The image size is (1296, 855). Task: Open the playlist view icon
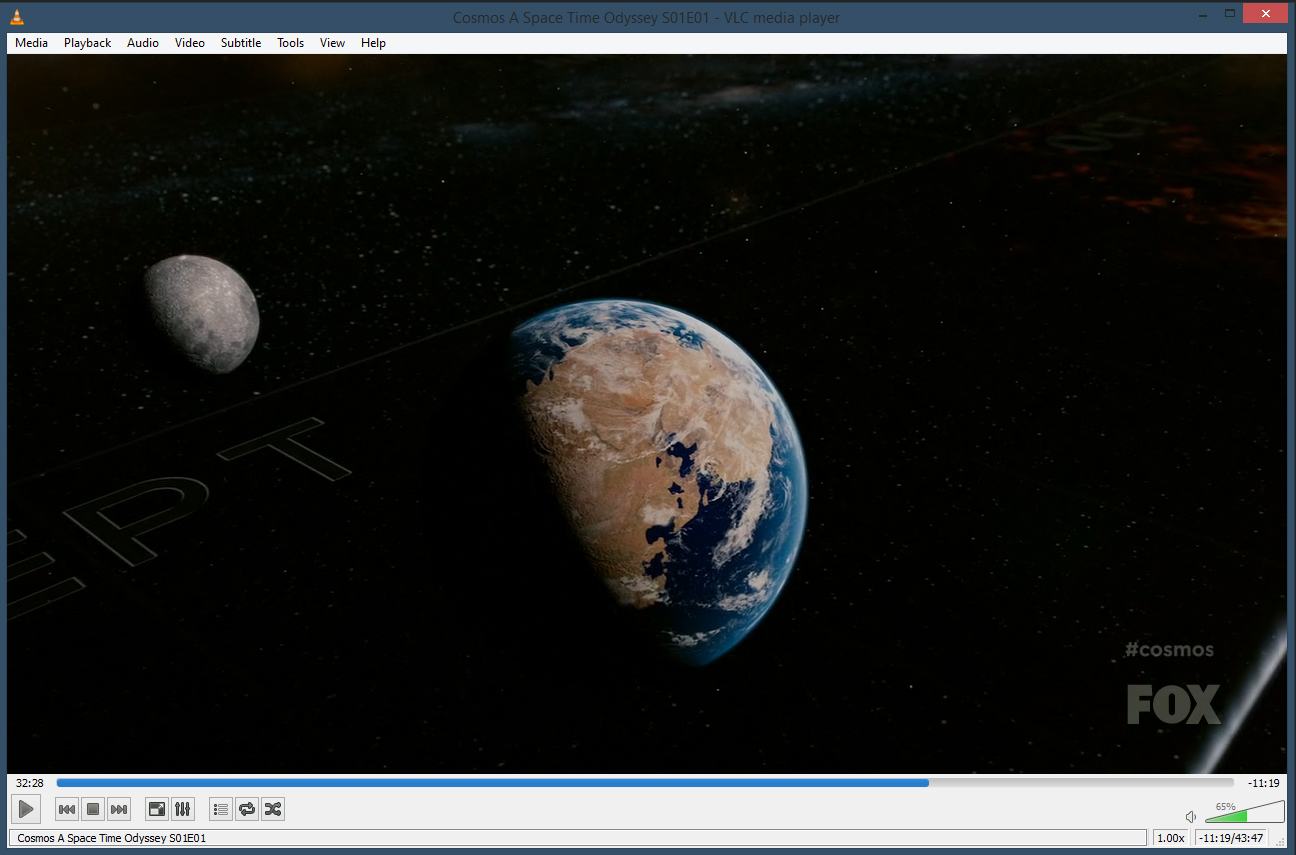(x=221, y=809)
